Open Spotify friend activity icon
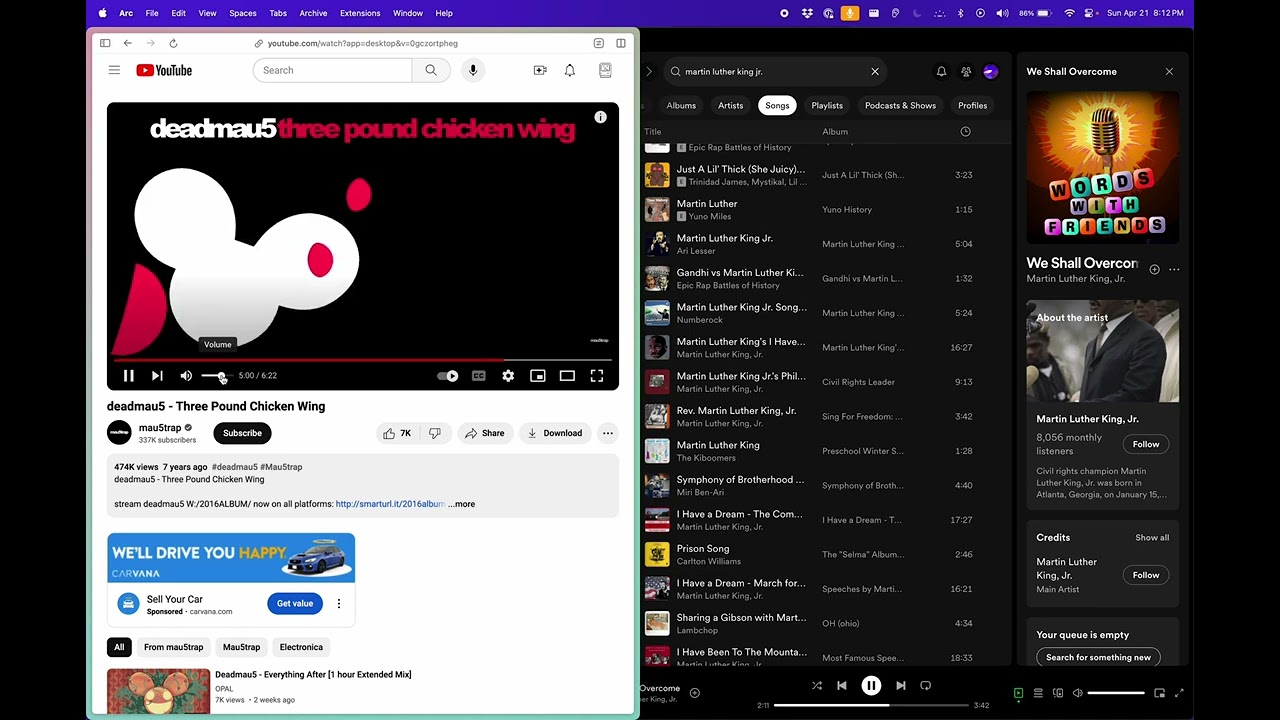The width and height of the screenshot is (1280, 720). [x=966, y=72]
